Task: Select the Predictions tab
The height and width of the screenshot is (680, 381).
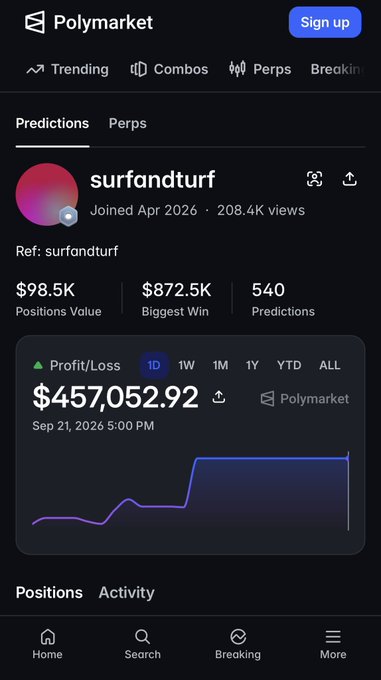Action: pos(52,123)
